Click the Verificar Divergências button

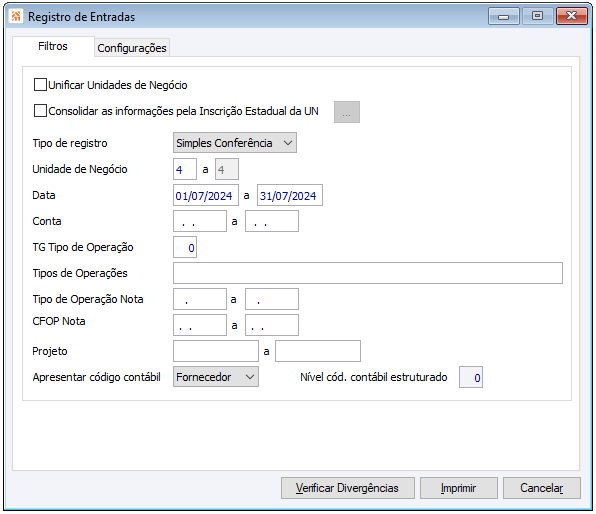(347, 488)
